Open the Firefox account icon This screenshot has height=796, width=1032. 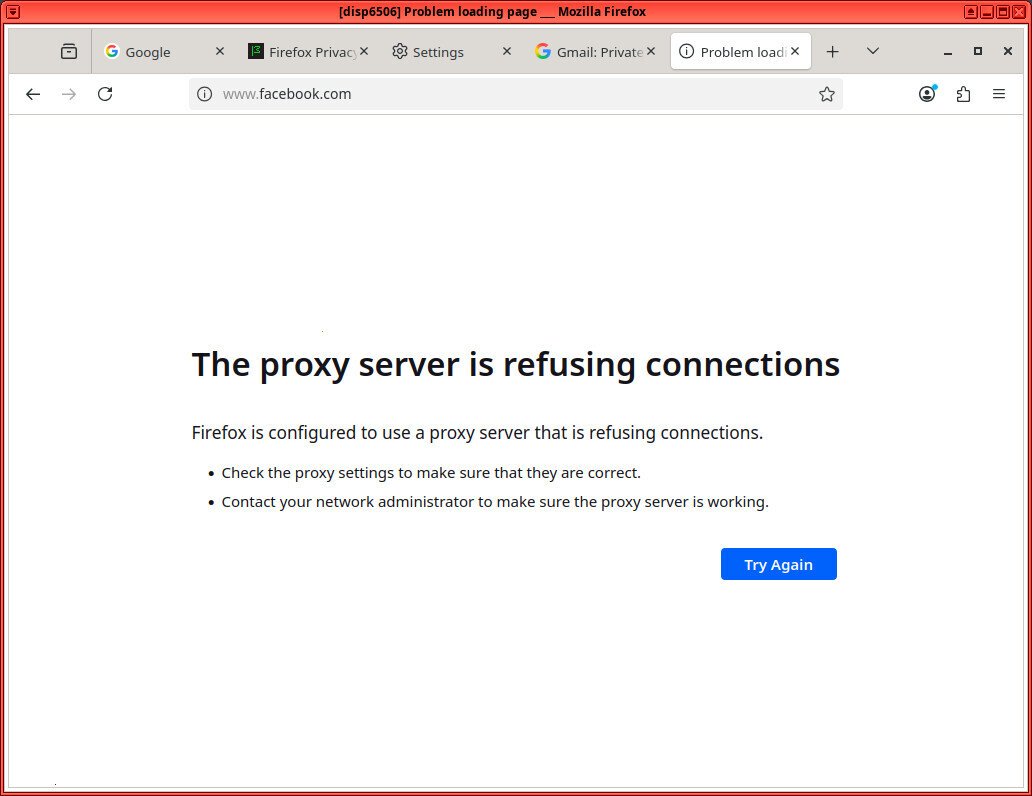(927, 93)
